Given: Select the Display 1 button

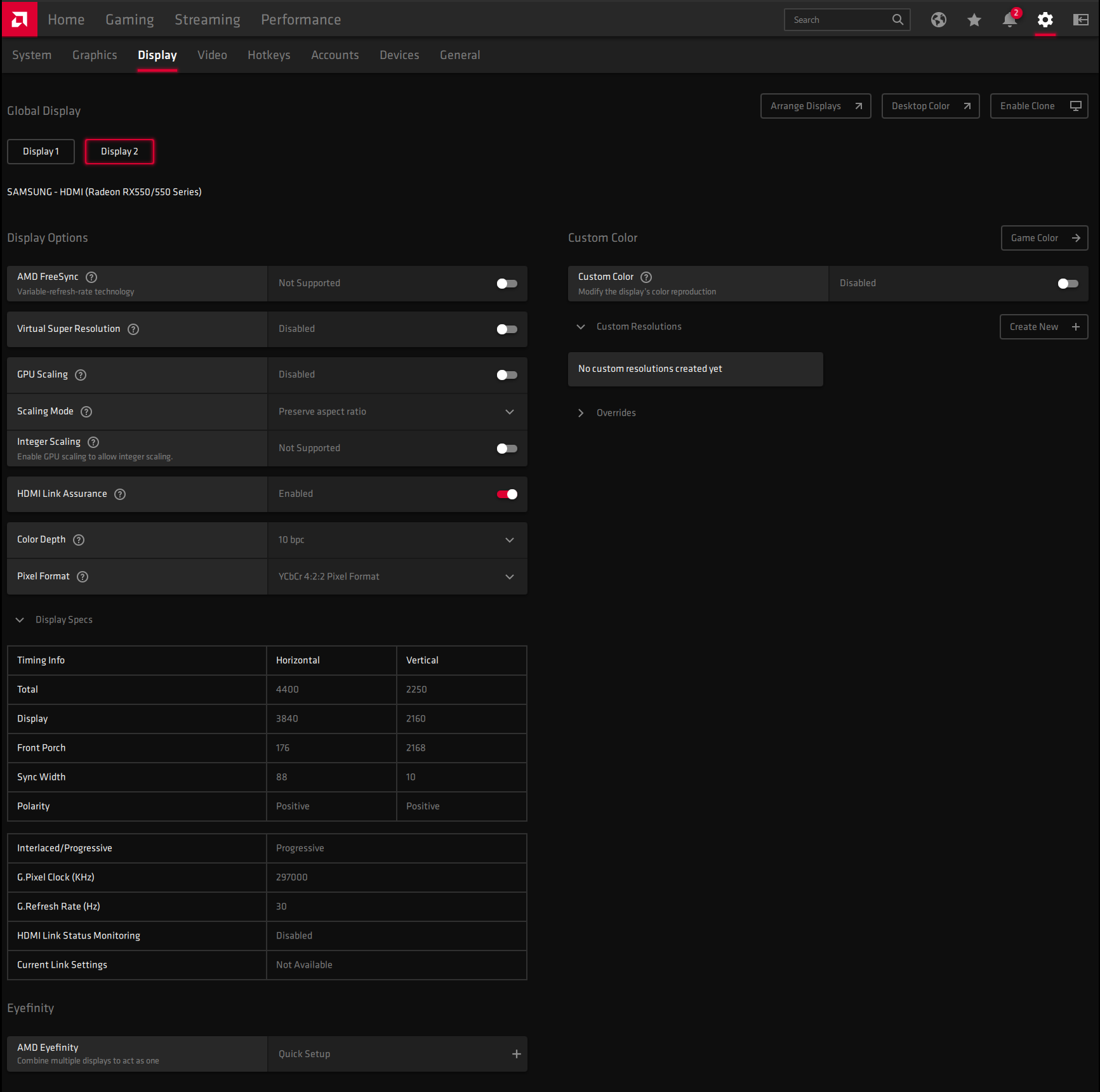Looking at the screenshot, I should tap(41, 152).
